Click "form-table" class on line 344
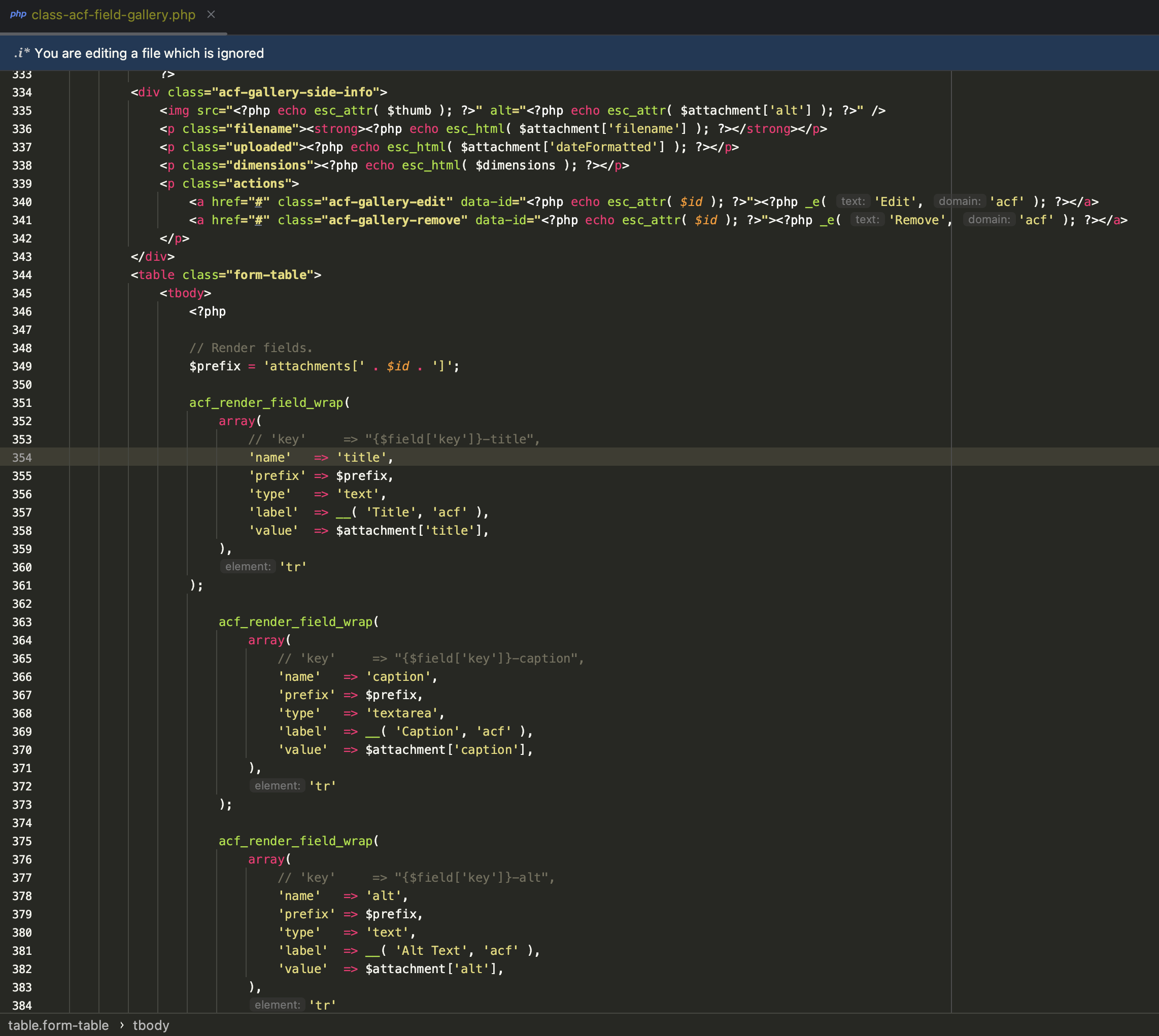The height and width of the screenshot is (1036, 1159). [x=270, y=275]
